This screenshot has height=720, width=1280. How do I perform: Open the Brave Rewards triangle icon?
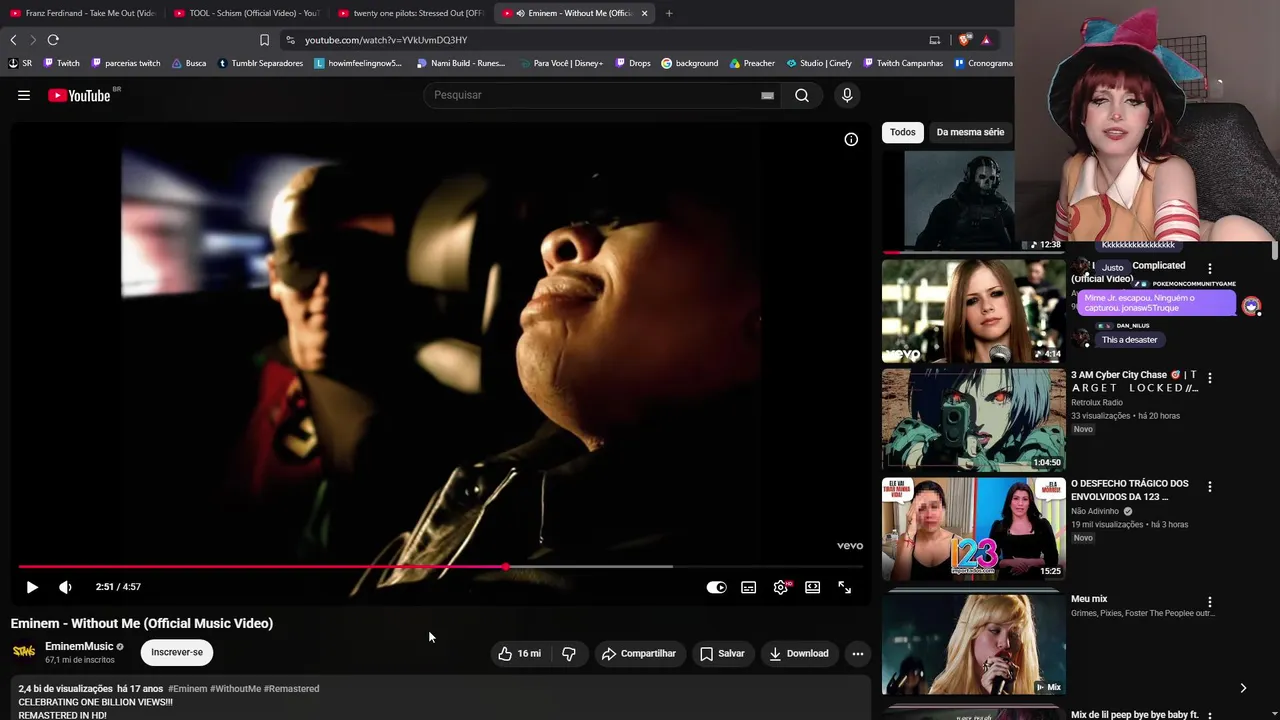click(x=986, y=40)
